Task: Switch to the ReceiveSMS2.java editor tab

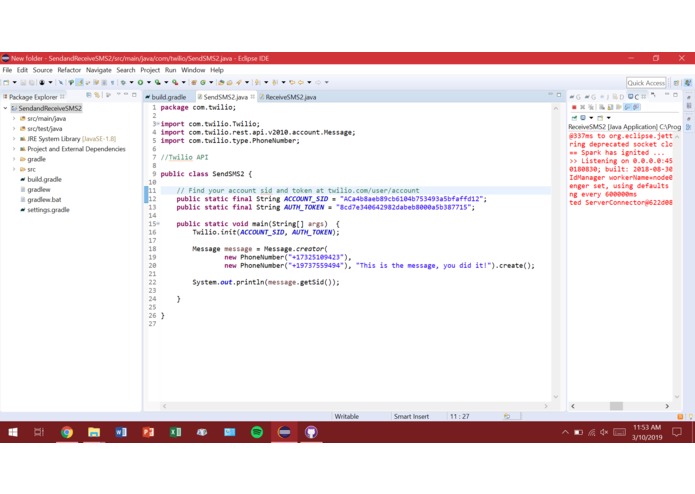Action: pyautogui.click(x=288, y=97)
